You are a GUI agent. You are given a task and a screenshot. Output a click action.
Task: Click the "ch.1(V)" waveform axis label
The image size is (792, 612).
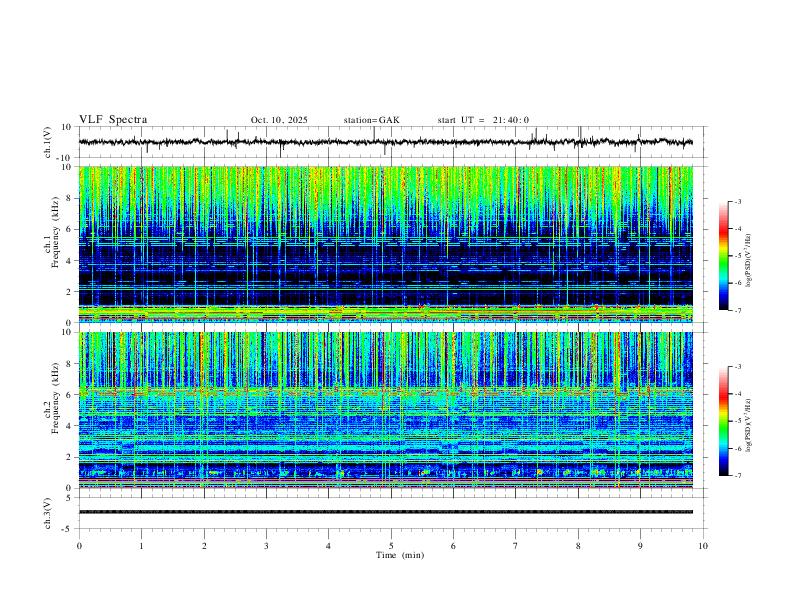click(x=48, y=142)
